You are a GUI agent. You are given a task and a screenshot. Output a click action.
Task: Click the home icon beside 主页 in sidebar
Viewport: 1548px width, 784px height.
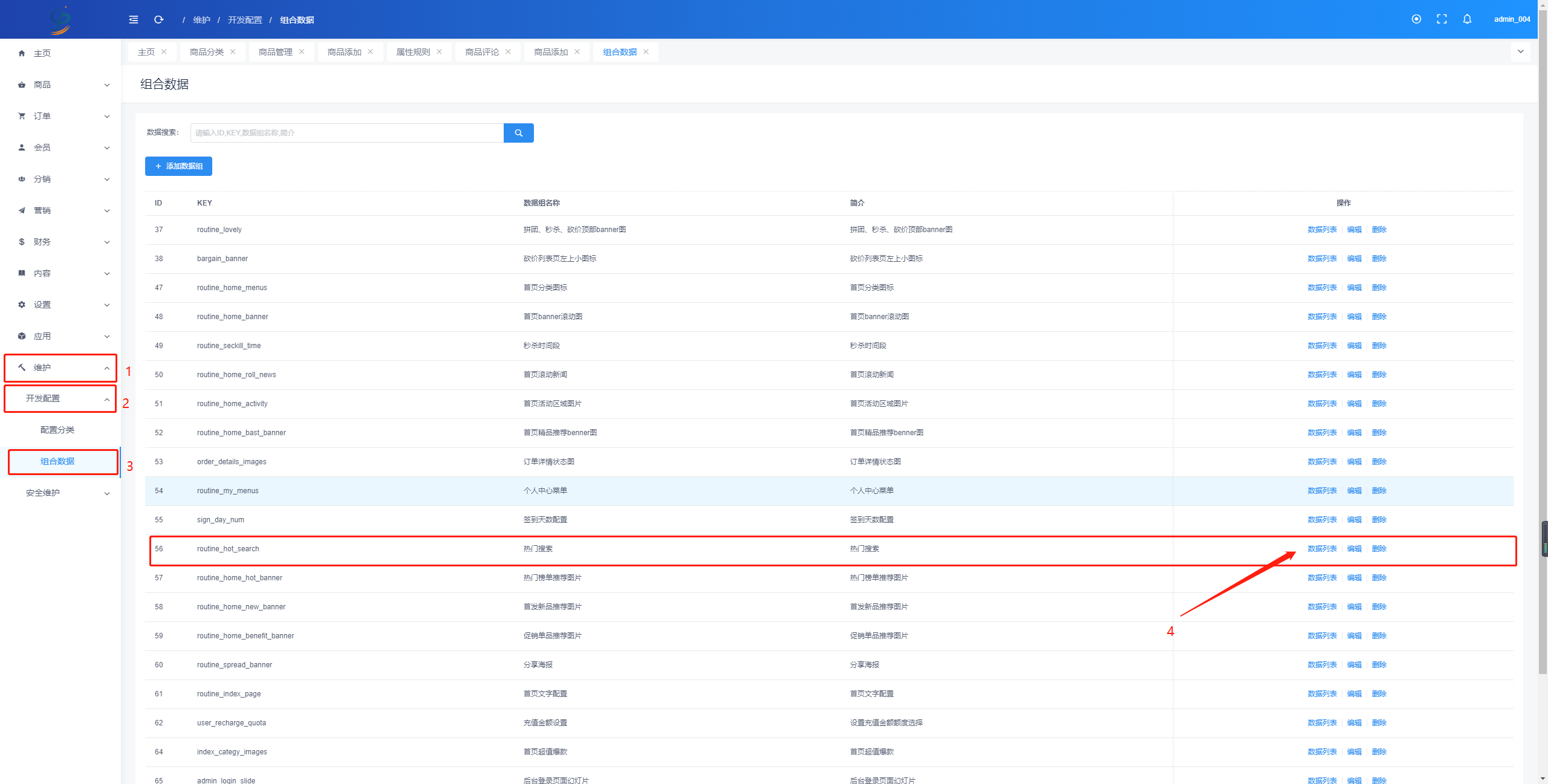tap(22, 53)
